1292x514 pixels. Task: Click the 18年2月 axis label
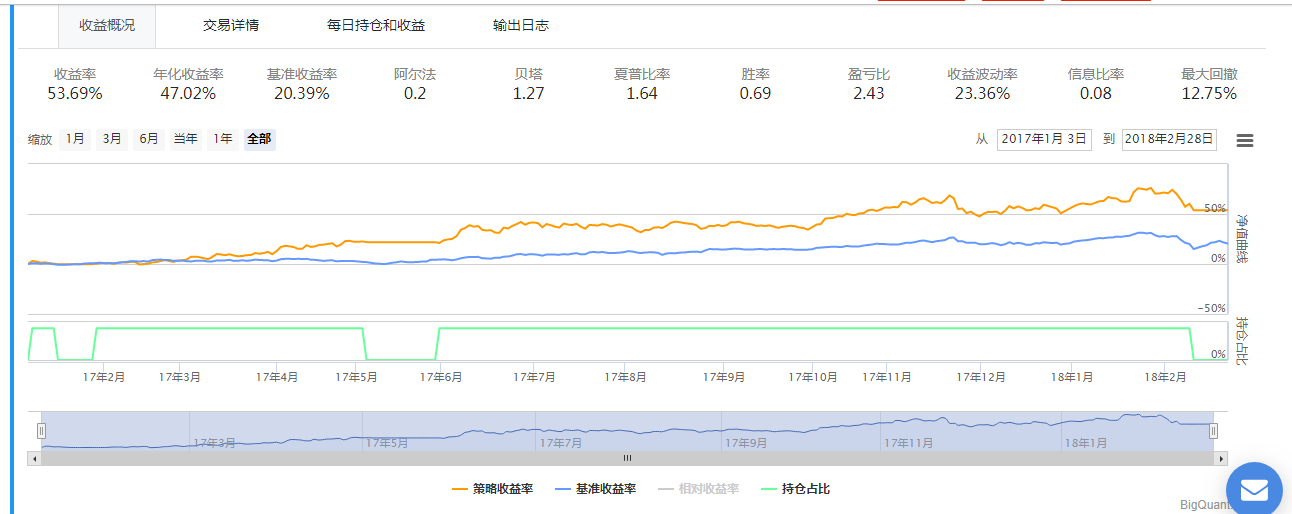click(x=1164, y=377)
